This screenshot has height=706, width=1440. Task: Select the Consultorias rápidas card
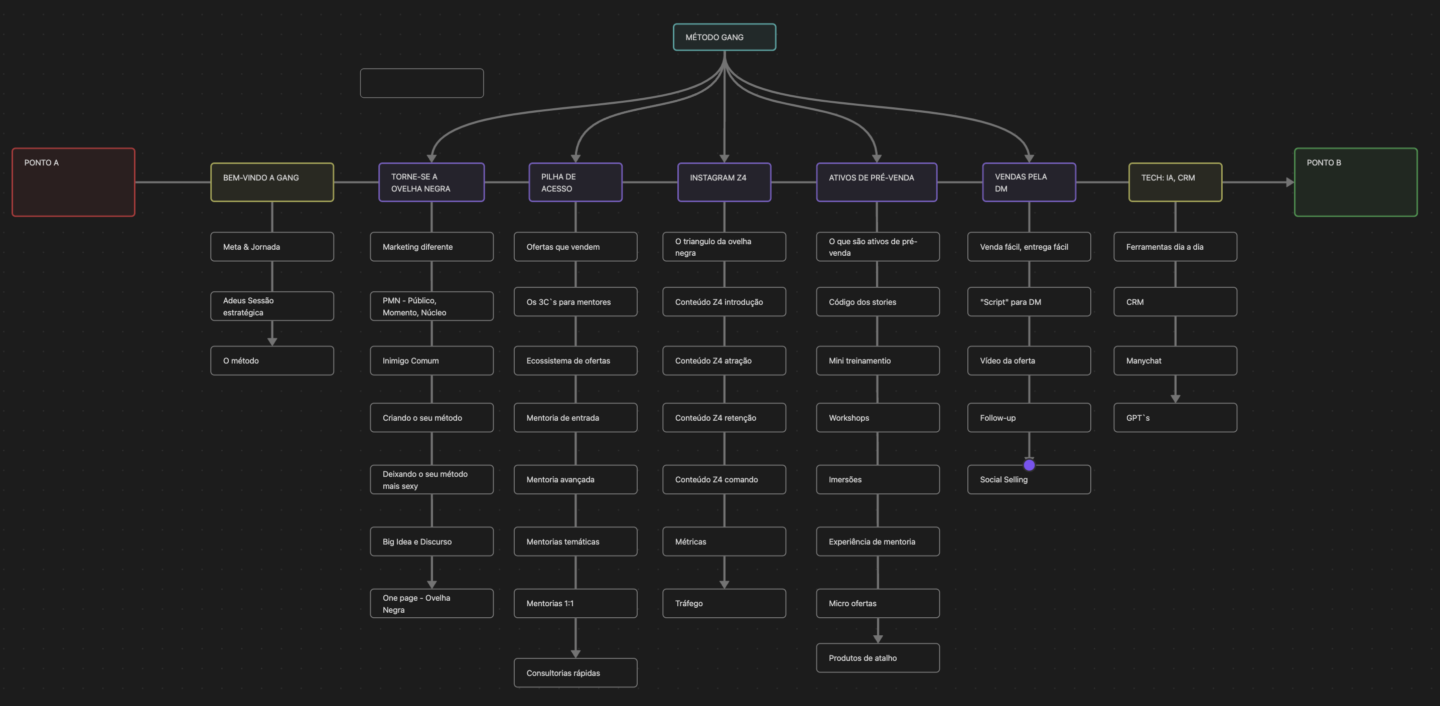tap(575, 673)
